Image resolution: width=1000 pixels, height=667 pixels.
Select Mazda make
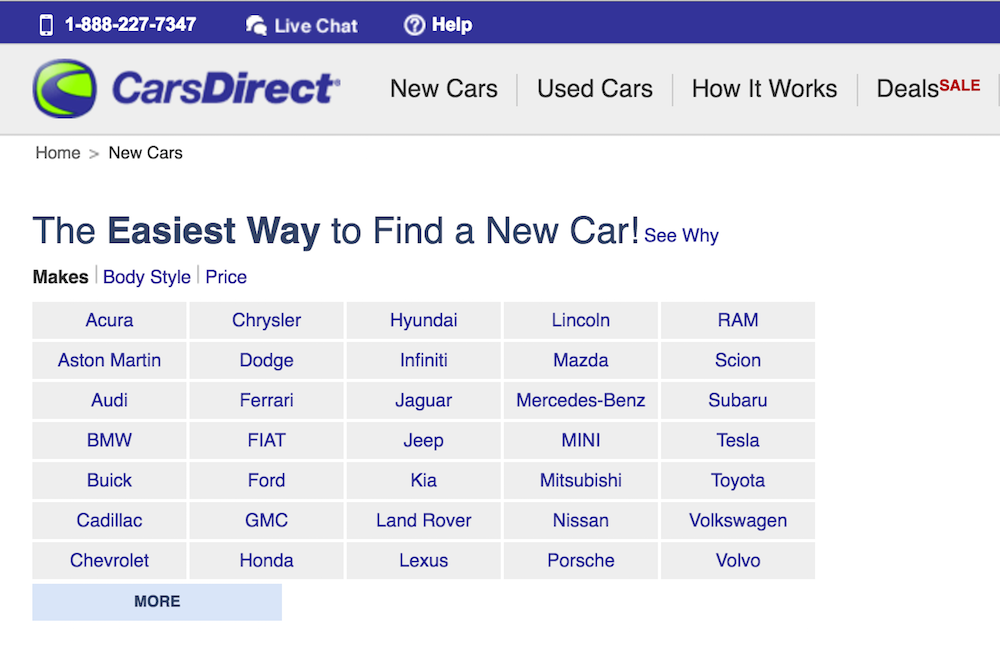(x=580, y=360)
